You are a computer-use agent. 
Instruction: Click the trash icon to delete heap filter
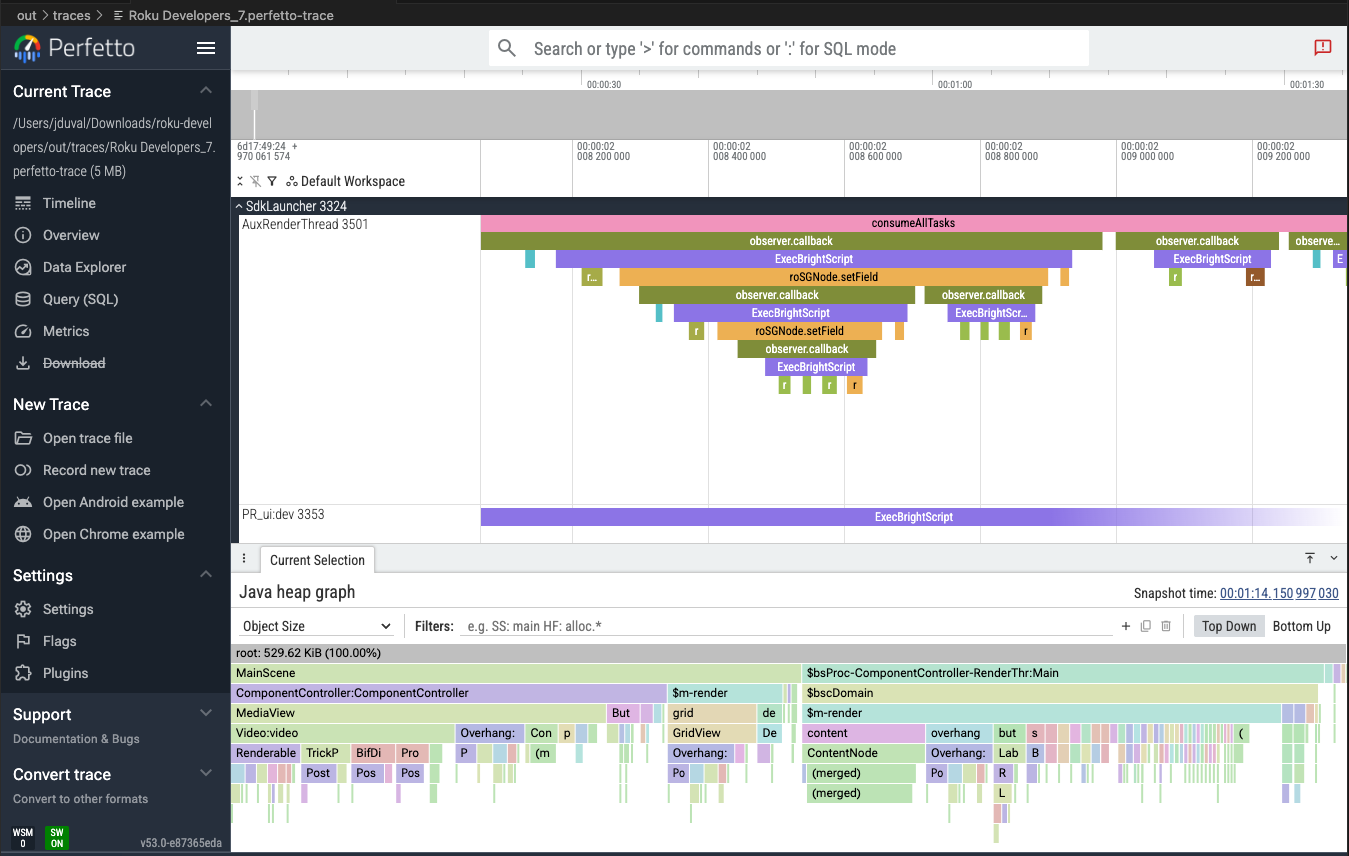tap(1166, 625)
